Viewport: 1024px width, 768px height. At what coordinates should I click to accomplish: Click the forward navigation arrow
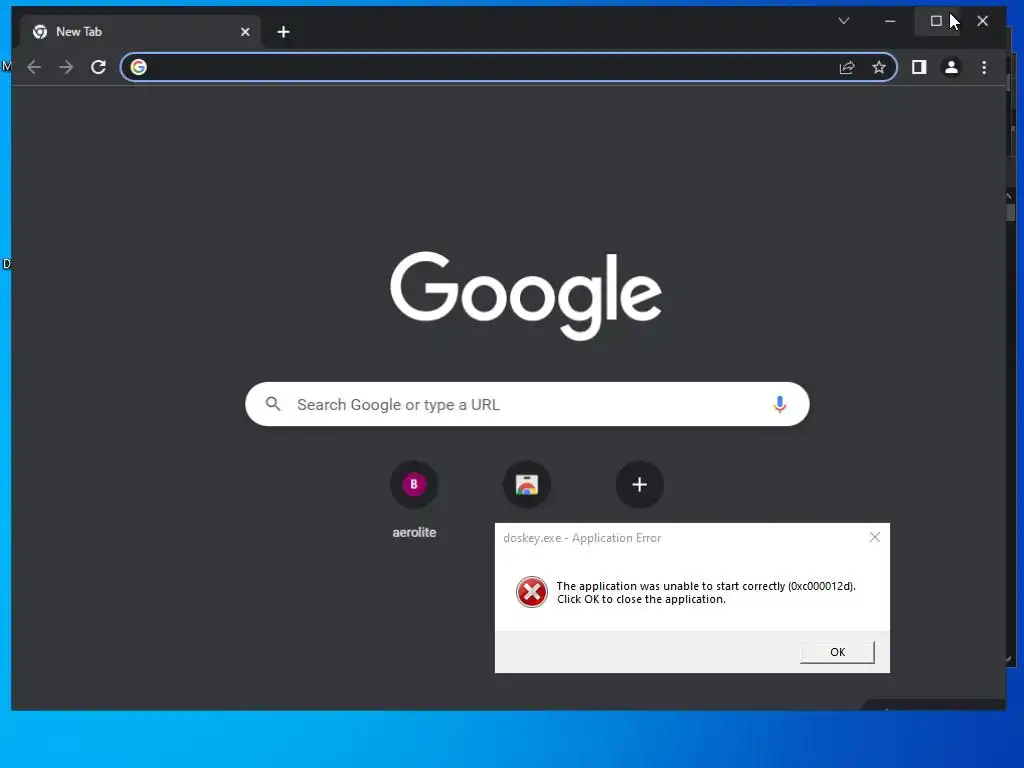[x=66, y=67]
